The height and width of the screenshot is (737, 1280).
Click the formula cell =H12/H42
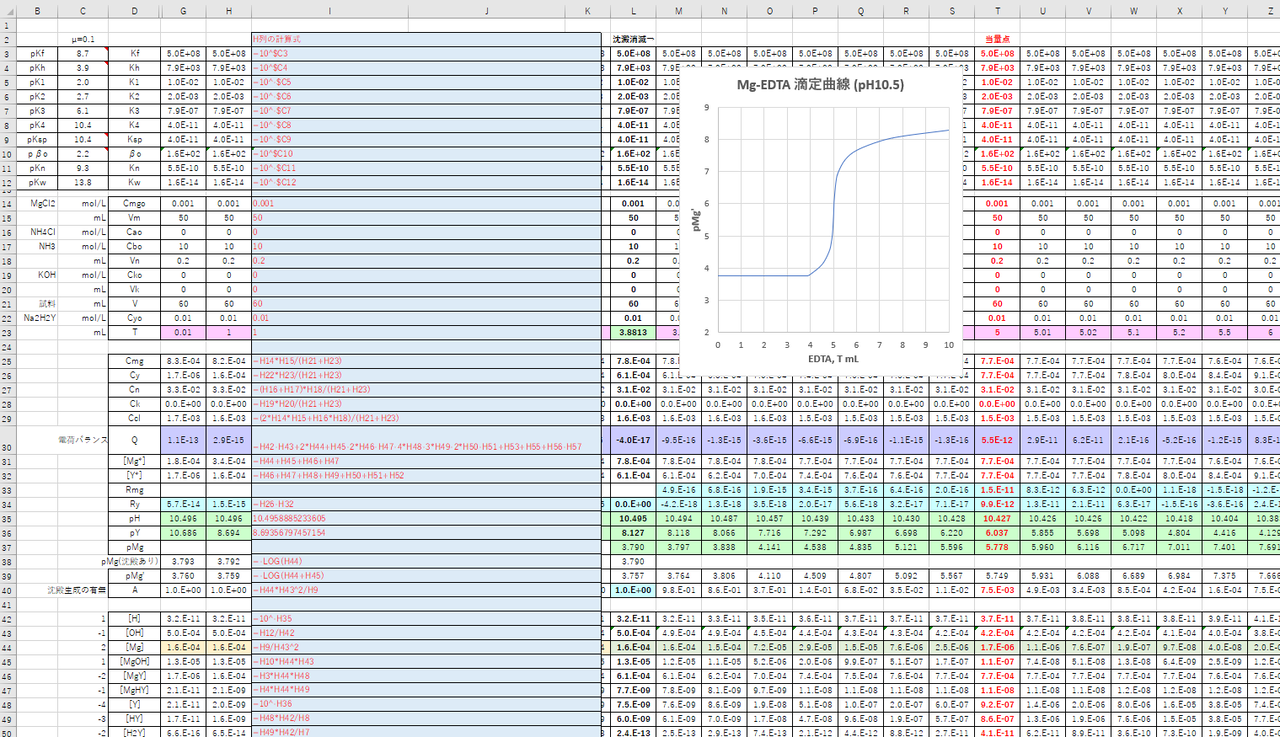[329, 633]
